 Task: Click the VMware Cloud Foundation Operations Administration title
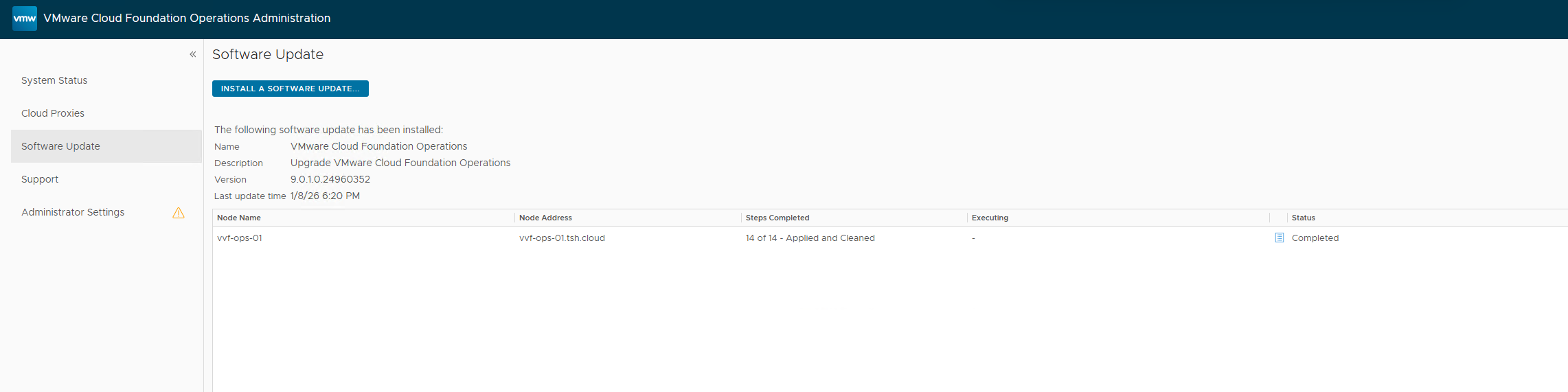[x=187, y=19]
